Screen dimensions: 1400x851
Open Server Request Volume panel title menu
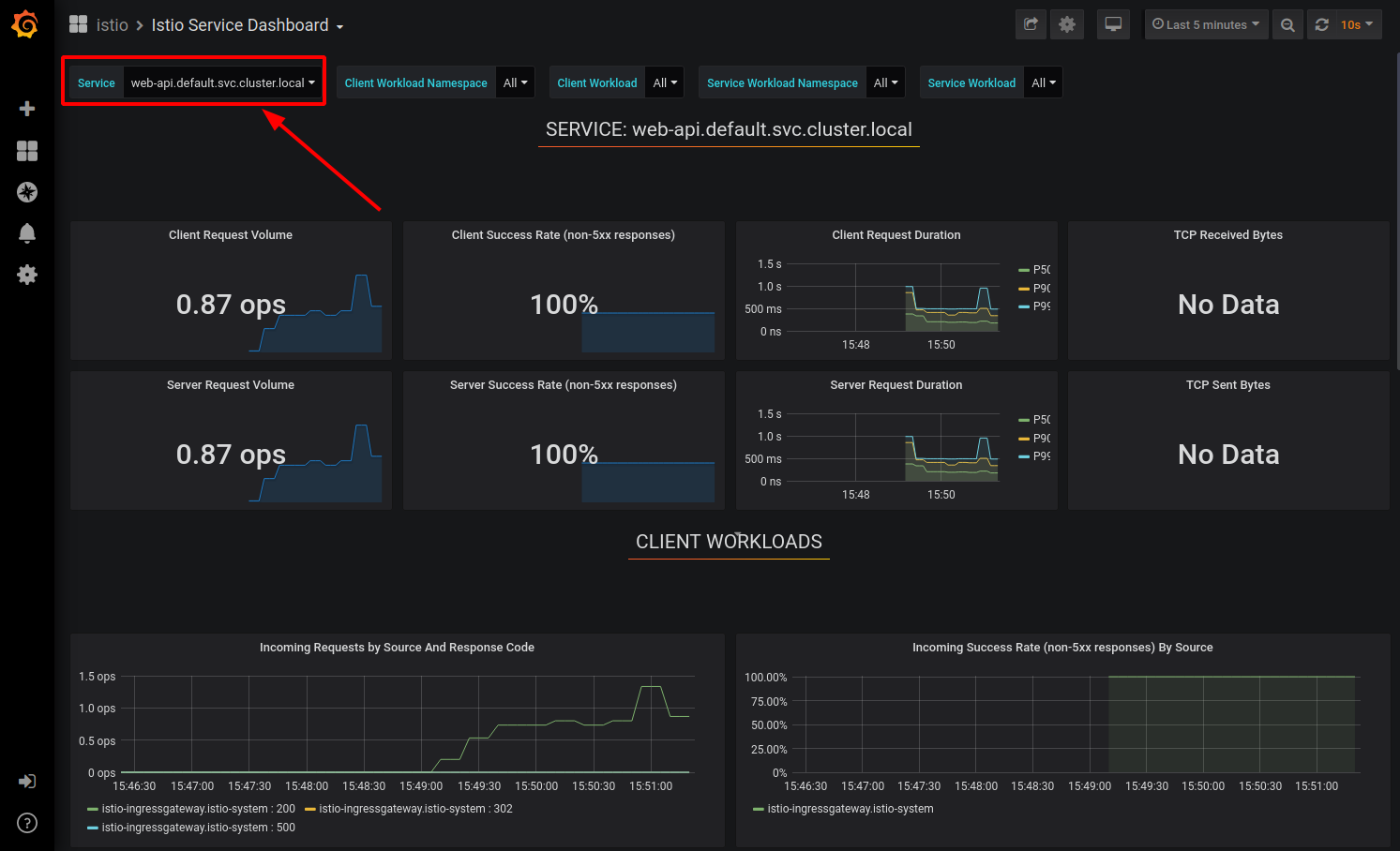click(231, 385)
